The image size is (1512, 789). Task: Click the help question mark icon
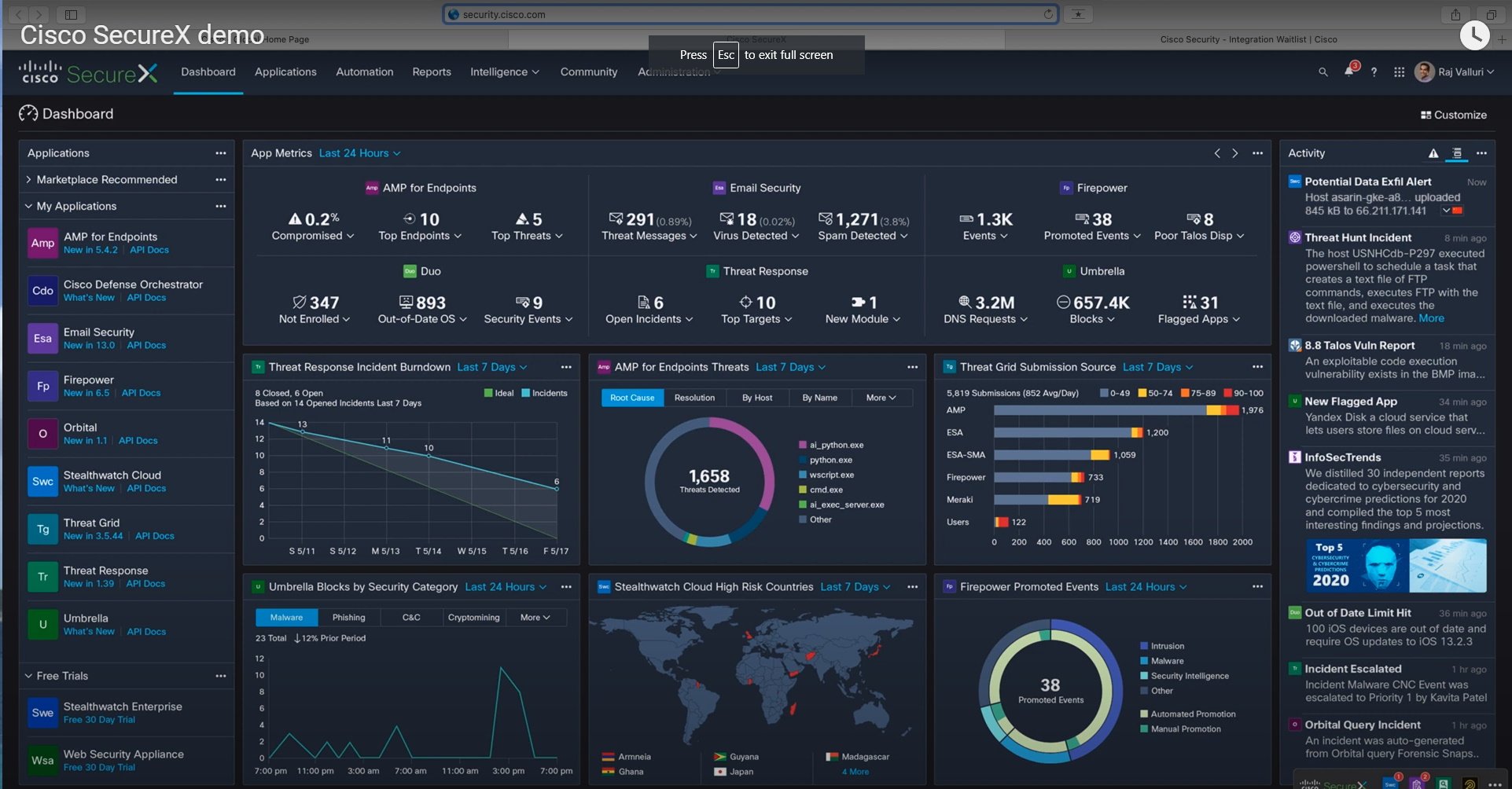click(1374, 72)
